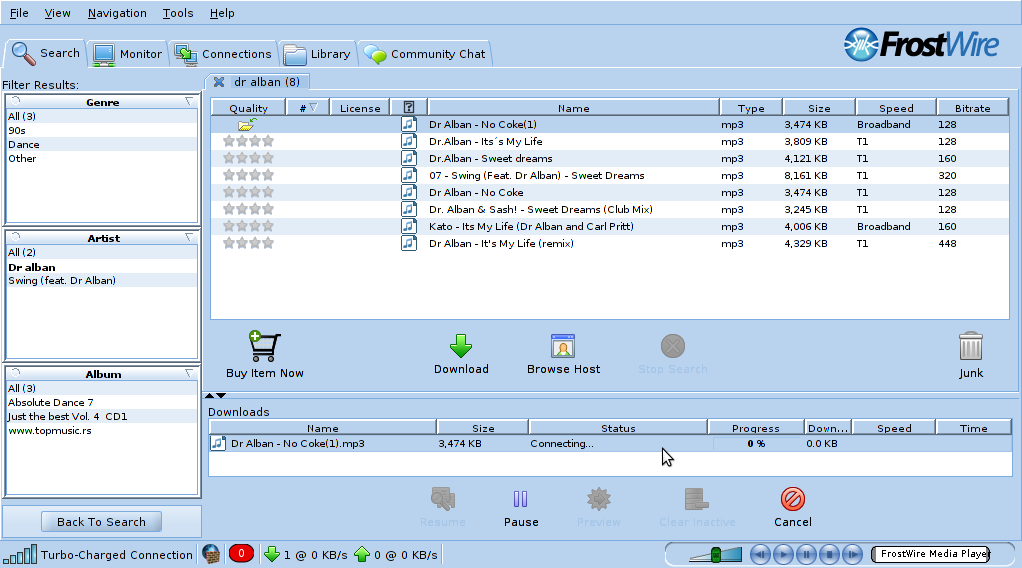Collapse the panel using up divider arrow

coord(209,395)
